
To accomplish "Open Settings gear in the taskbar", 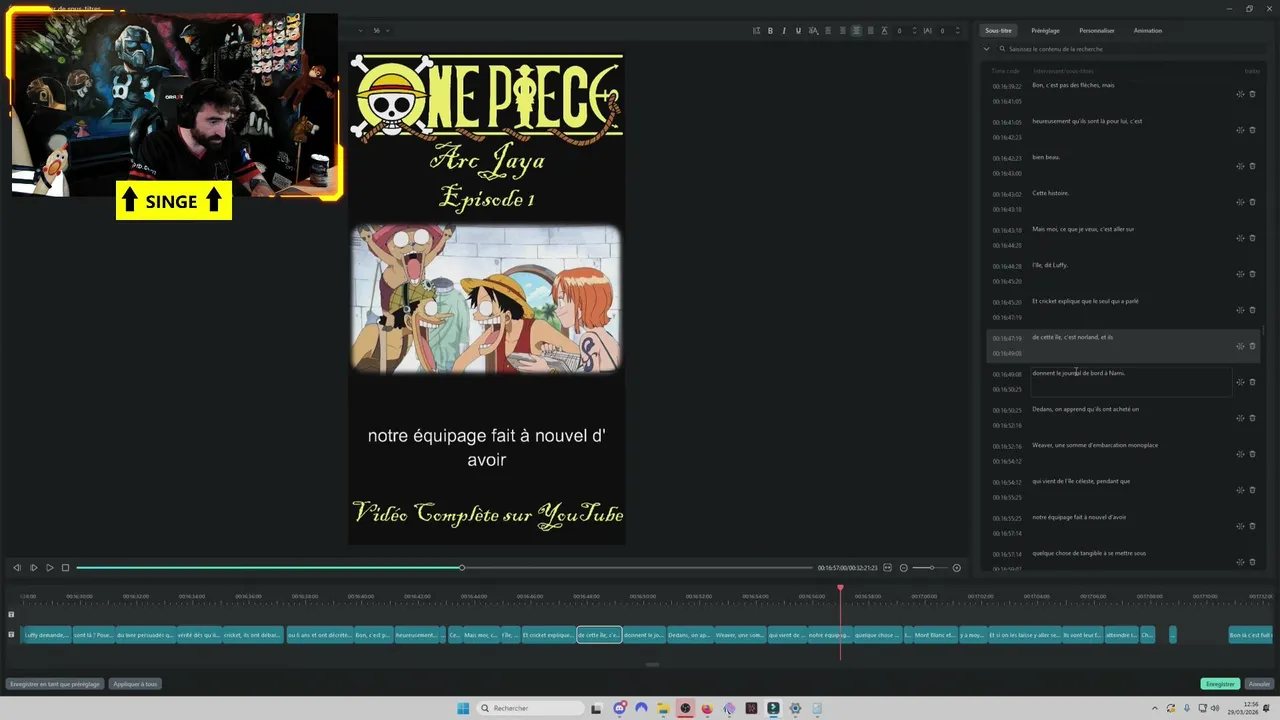I will 795,708.
